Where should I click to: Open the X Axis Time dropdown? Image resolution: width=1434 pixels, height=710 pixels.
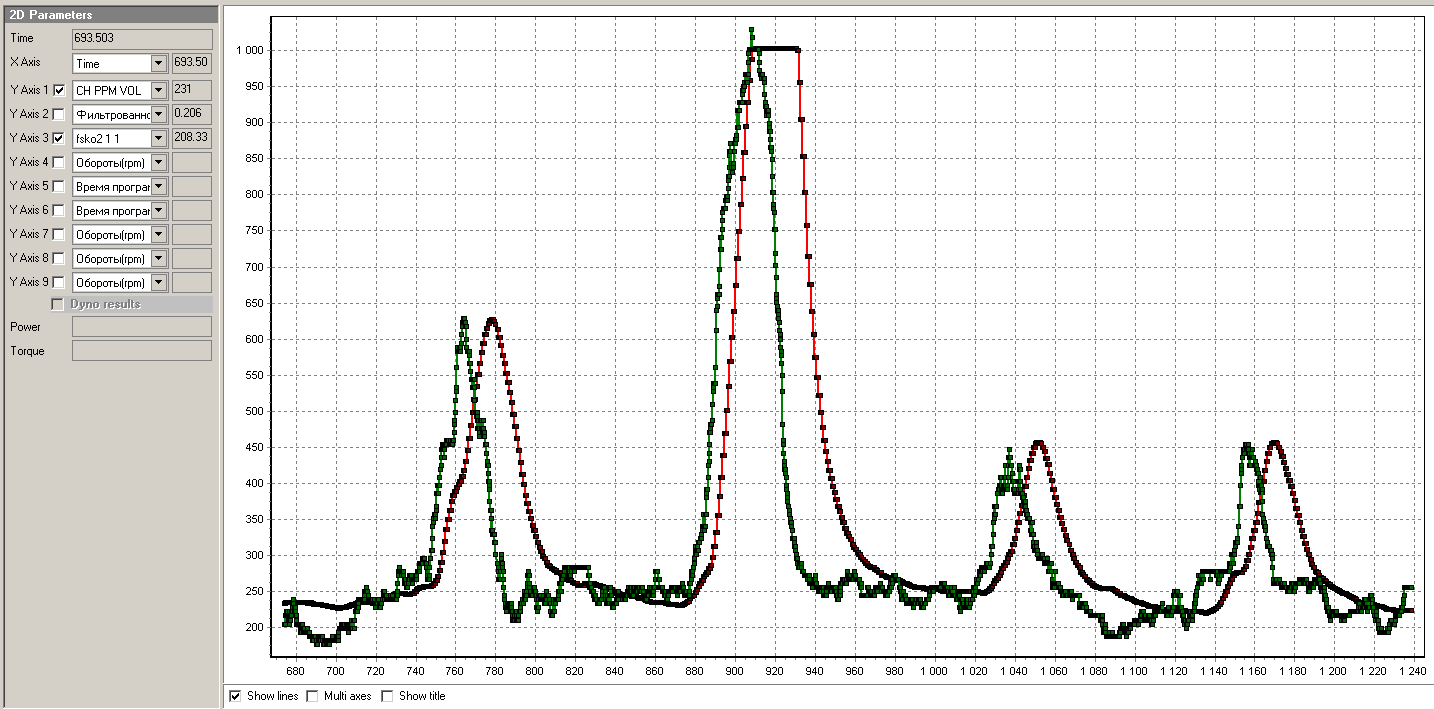point(158,64)
